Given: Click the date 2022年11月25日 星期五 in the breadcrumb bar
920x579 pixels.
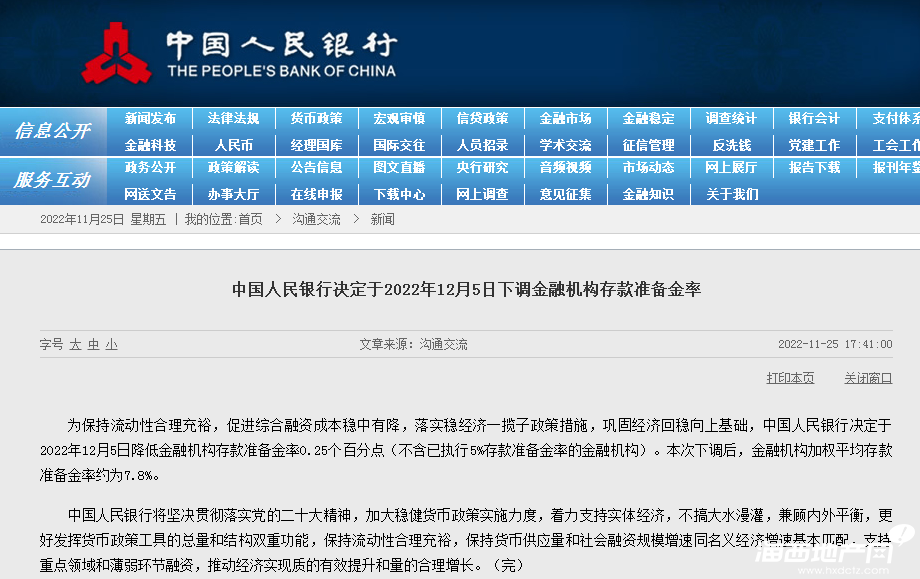Looking at the screenshot, I should pos(103,219).
